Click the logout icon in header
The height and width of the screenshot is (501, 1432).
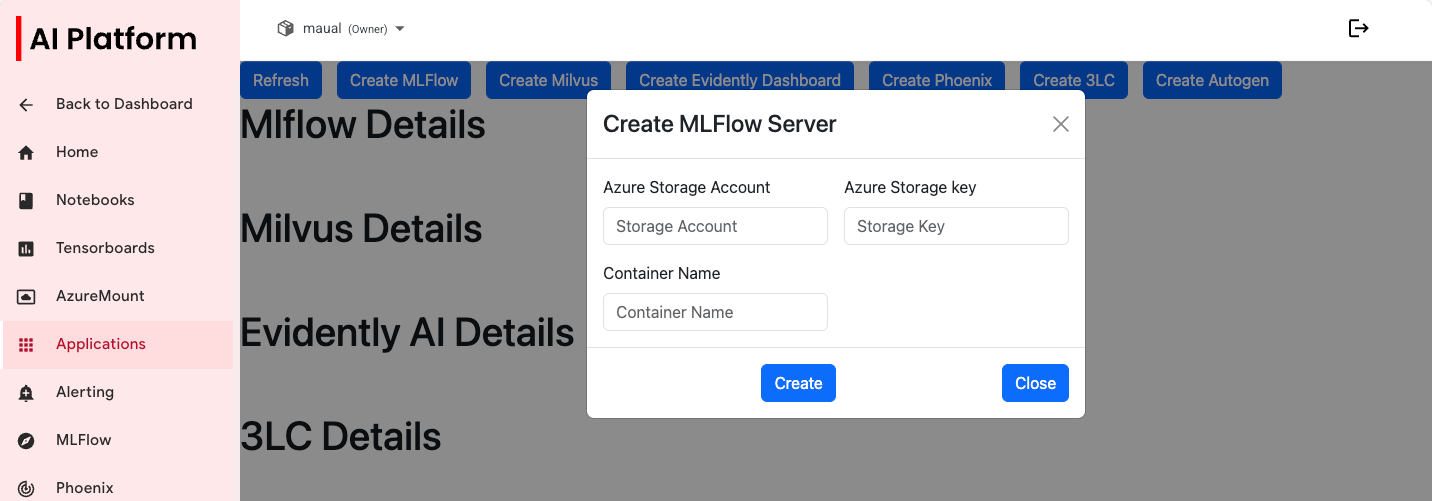[1358, 28]
